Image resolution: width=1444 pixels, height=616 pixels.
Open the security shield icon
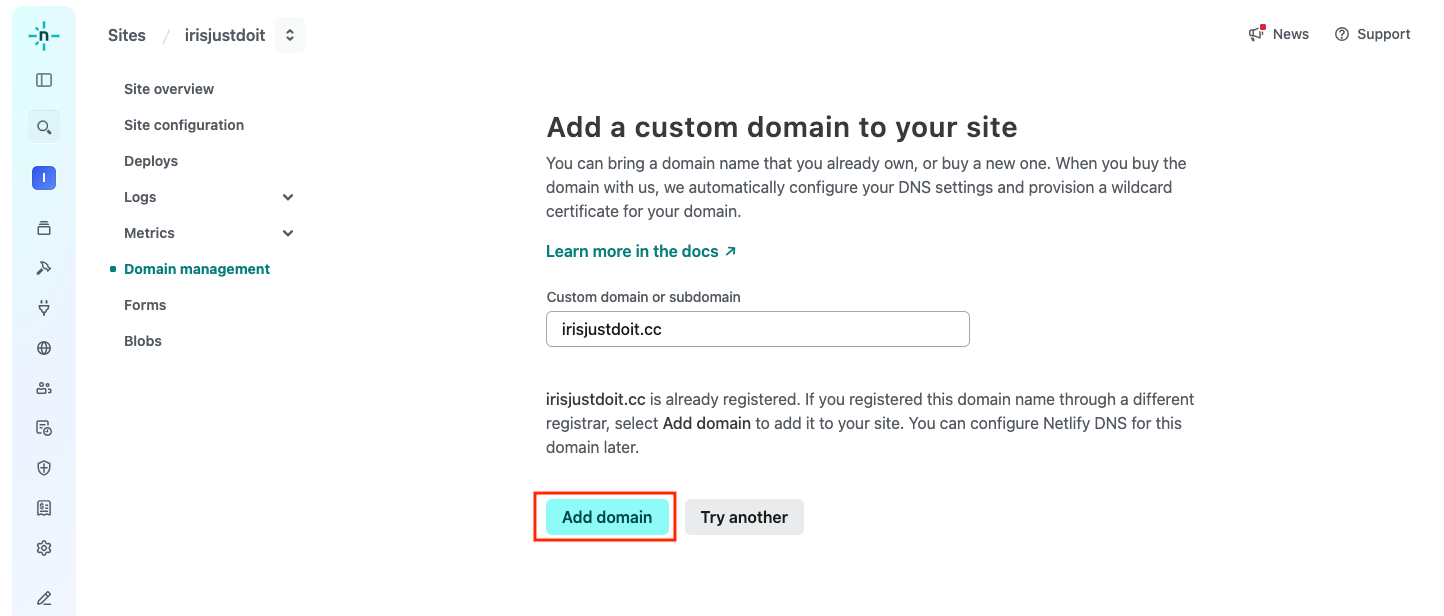44,468
